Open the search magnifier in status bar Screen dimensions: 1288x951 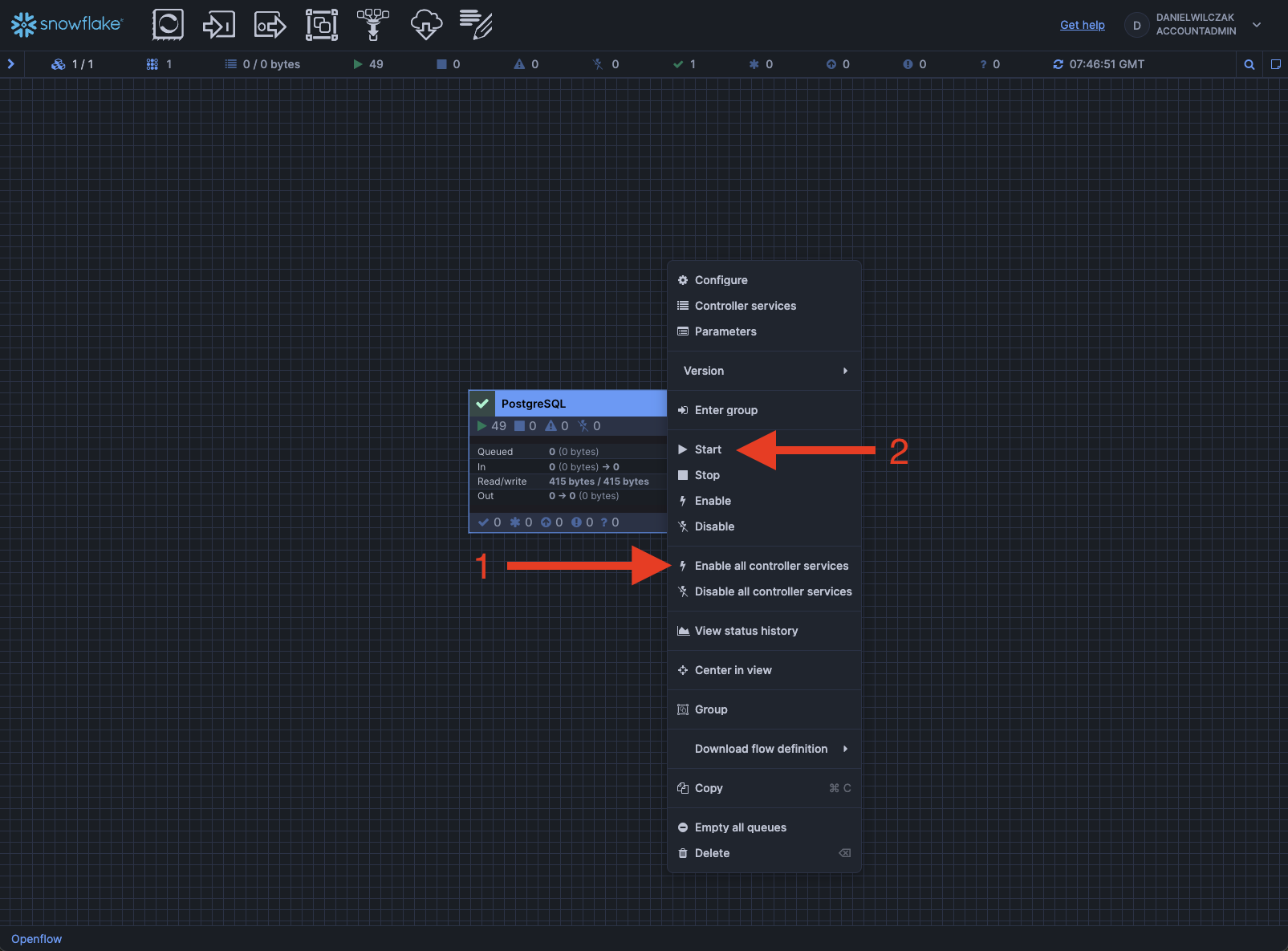click(x=1249, y=64)
